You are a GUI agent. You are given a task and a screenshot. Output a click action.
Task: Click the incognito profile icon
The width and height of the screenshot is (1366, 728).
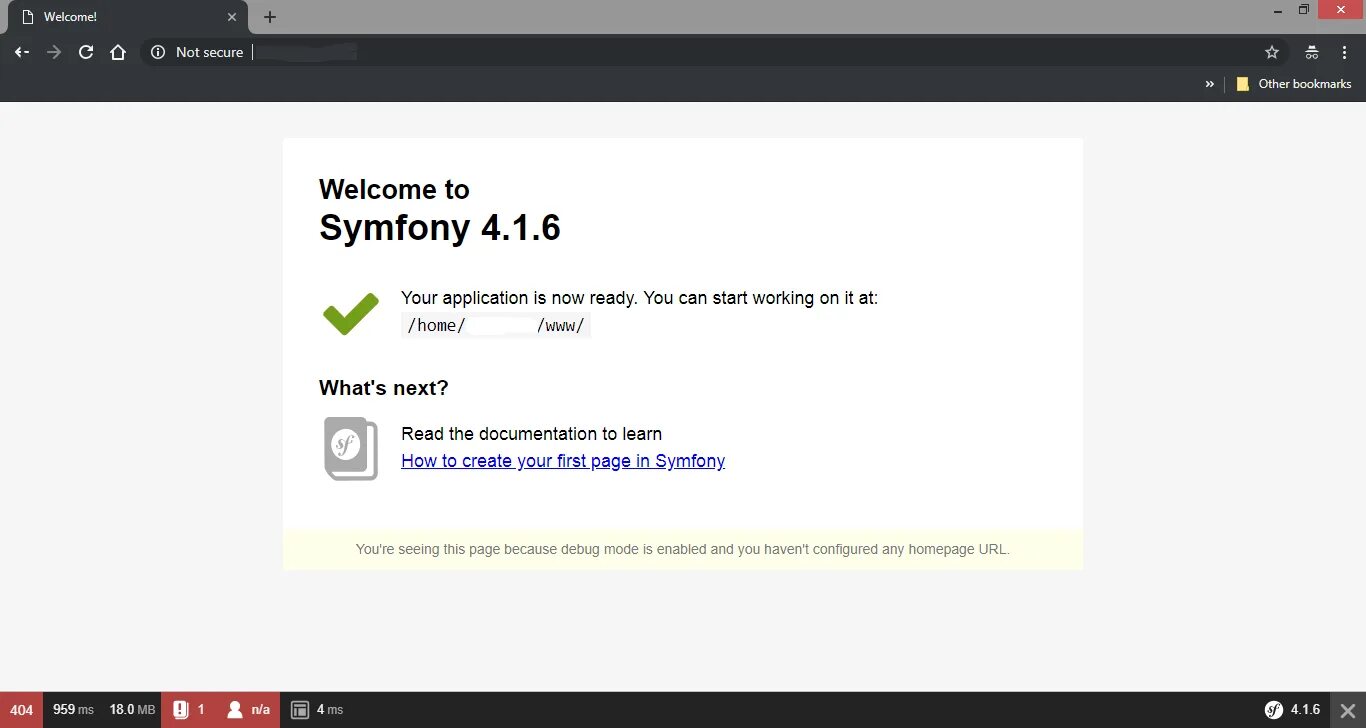click(1311, 52)
